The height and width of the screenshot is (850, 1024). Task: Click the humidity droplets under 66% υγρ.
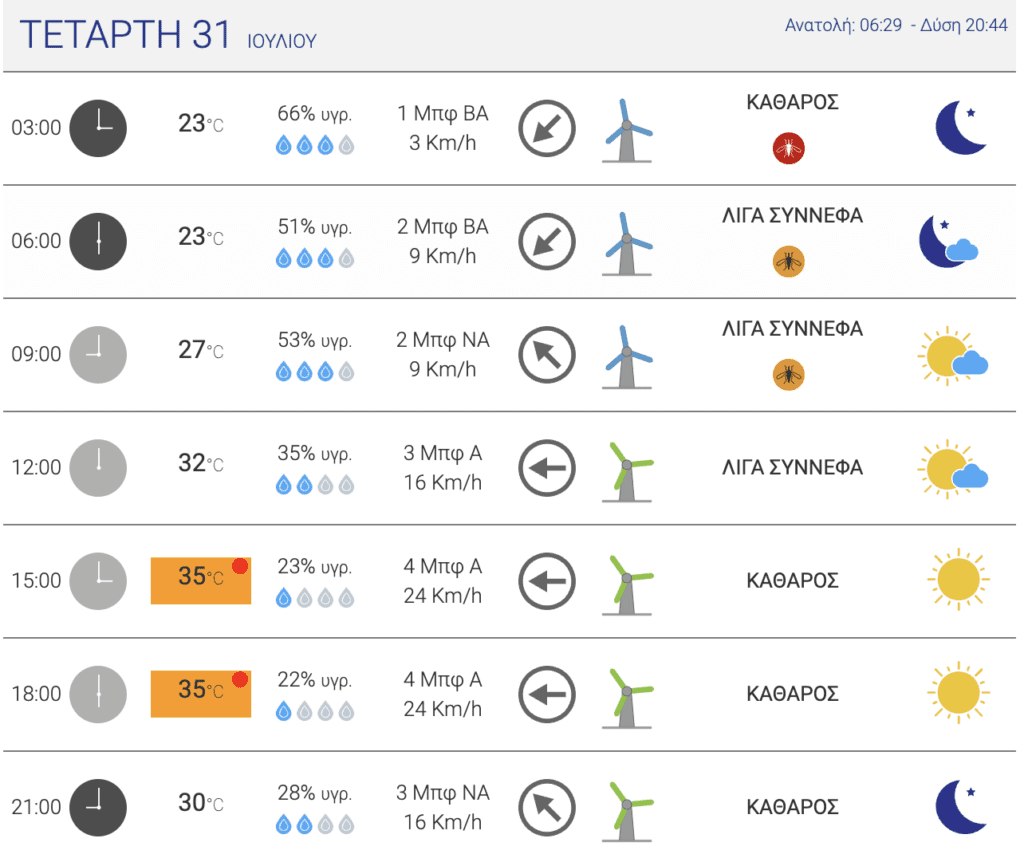point(315,144)
